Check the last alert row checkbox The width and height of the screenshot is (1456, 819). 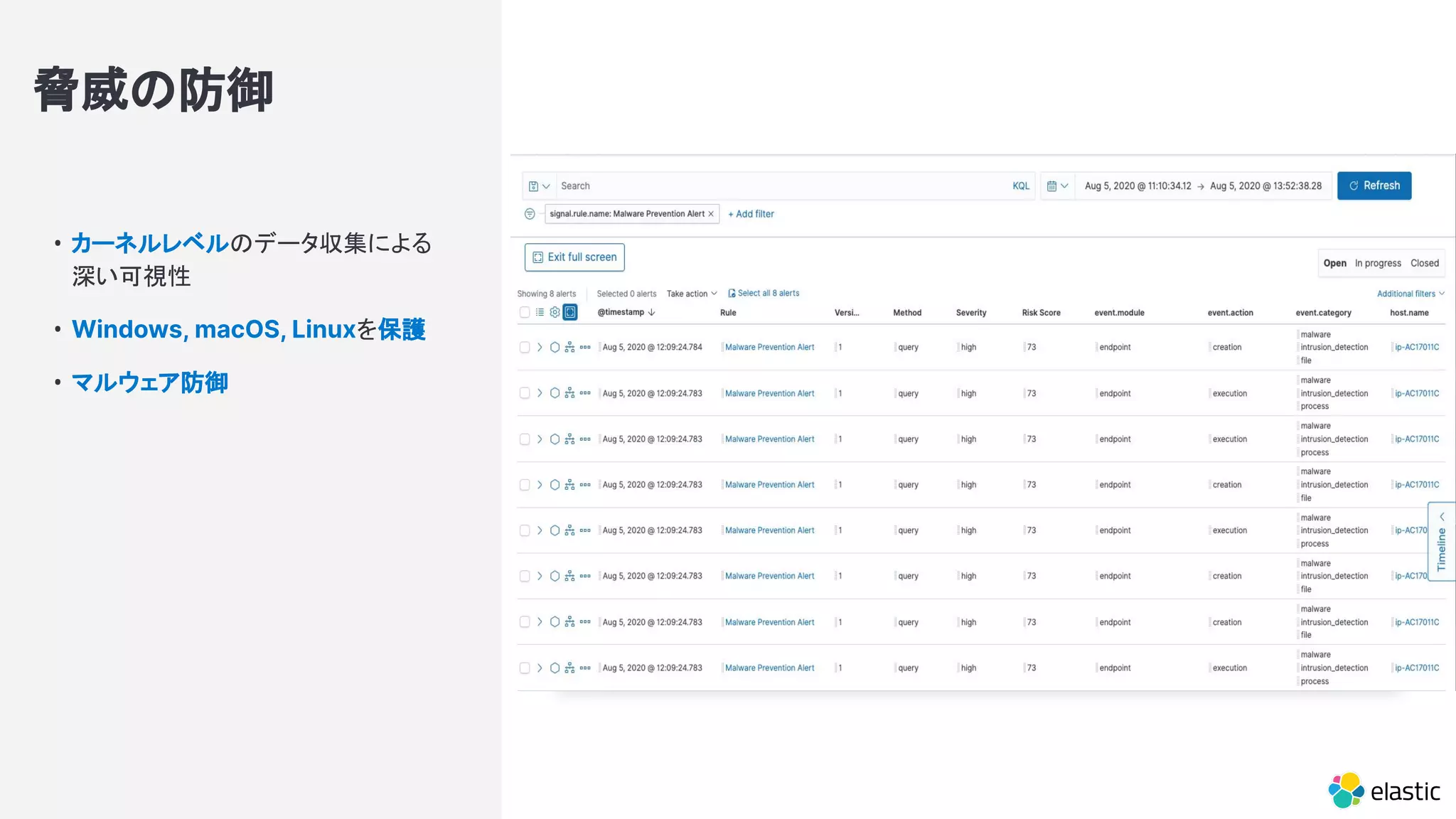pyautogui.click(x=525, y=668)
